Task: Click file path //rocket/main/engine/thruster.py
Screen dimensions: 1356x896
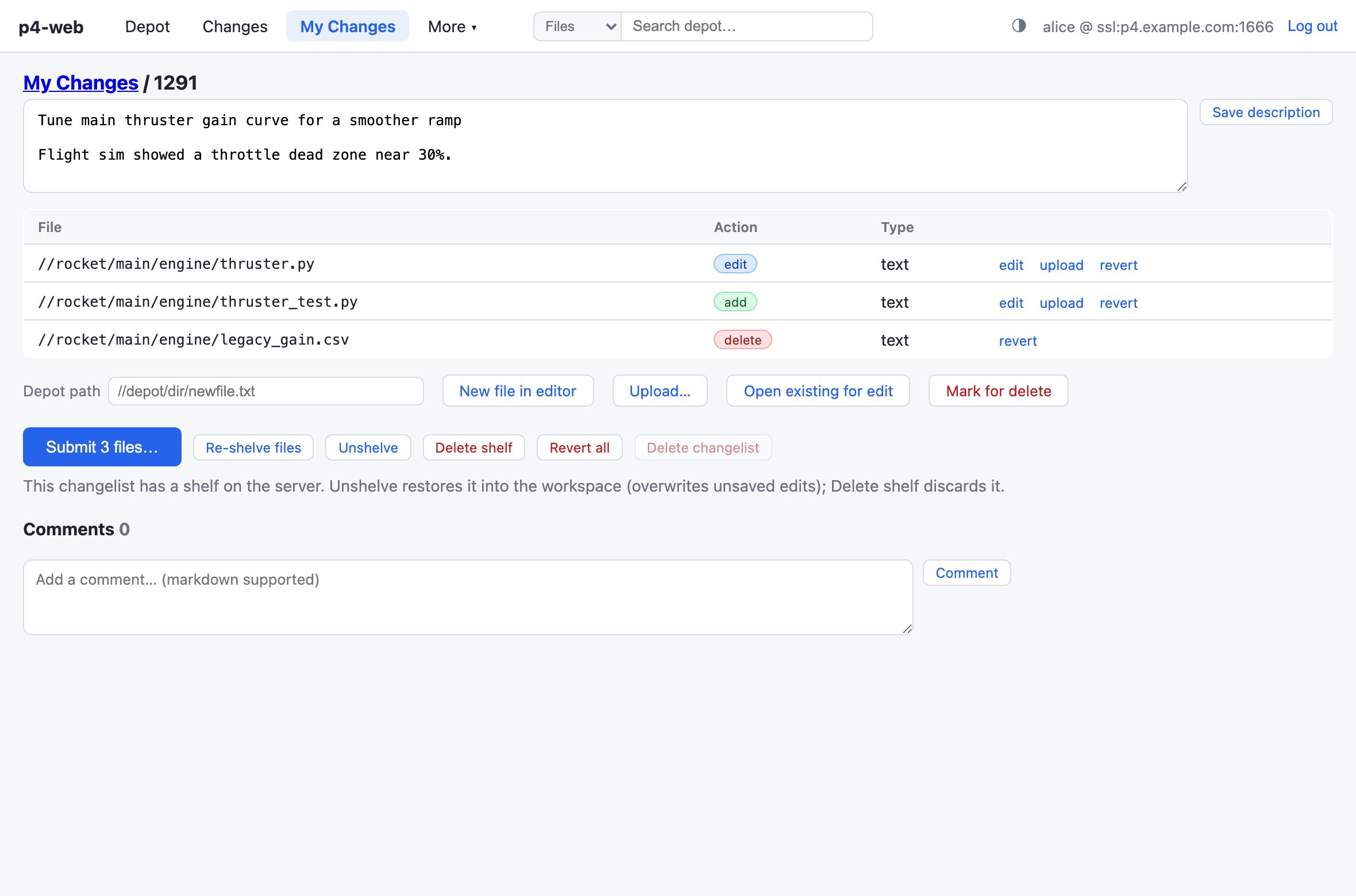Action: click(x=176, y=264)
